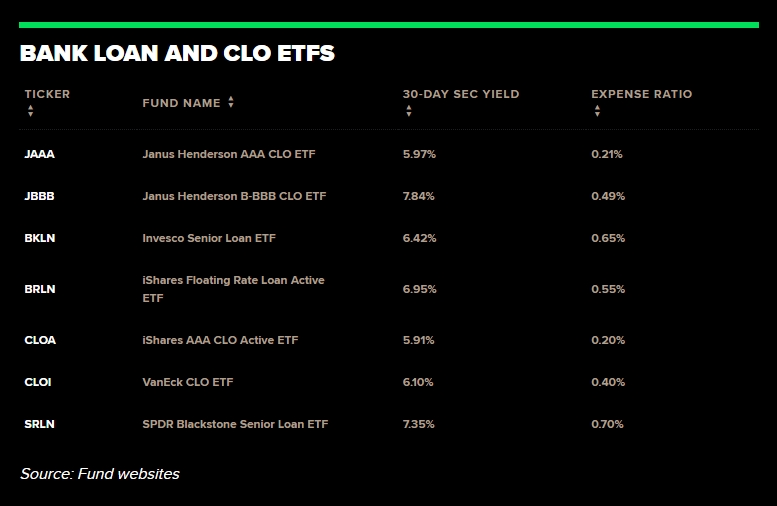Click the SRLN ticker

[x=39, y=424]
